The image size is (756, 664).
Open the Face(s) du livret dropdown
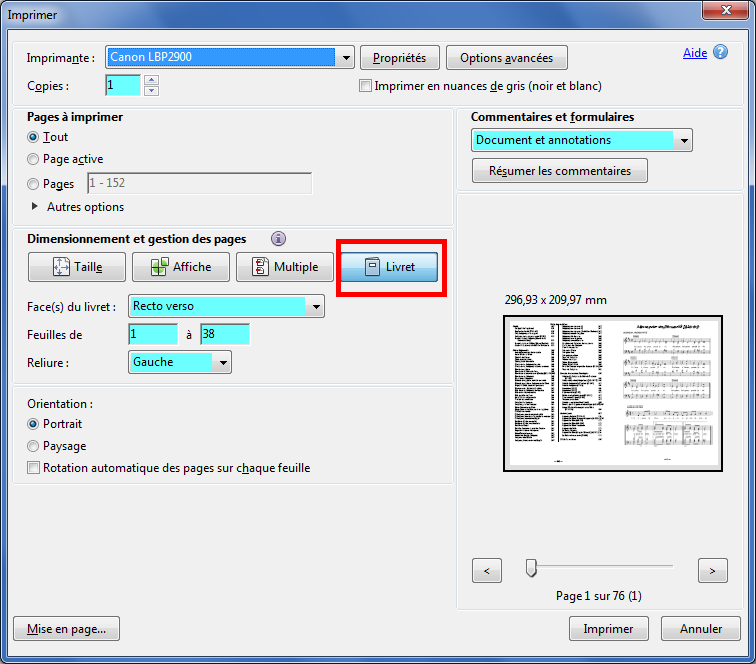(x=316, y=306)
